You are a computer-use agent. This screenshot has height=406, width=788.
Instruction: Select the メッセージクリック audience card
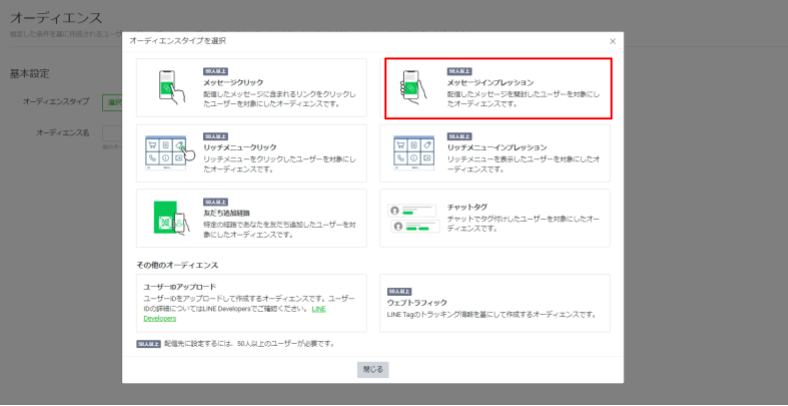pyautogui.click(x=251, y=88)
